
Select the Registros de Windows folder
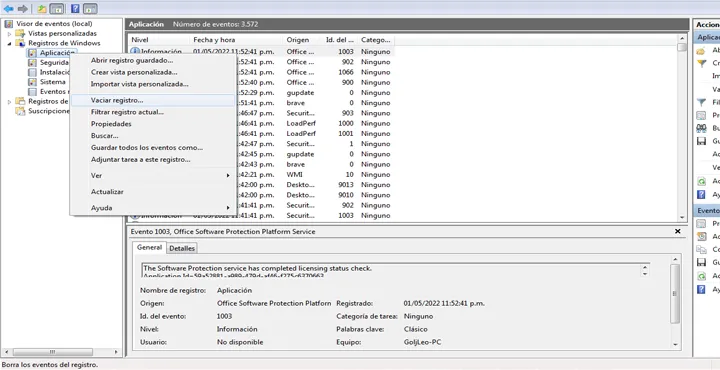pyautogui.click(x=64, y=43)
